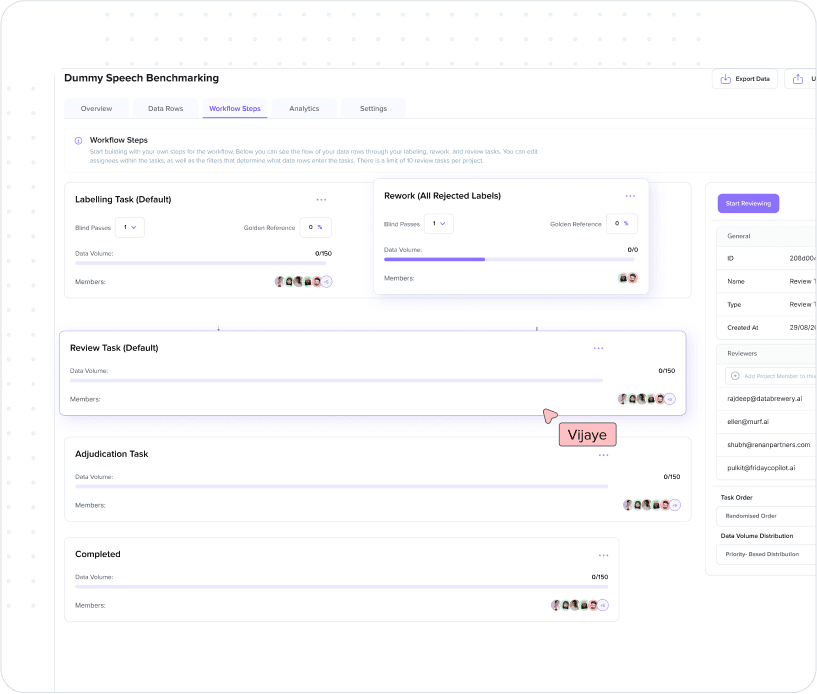Click Golden Reference percent field in Labelling Task
Viewport: 817px width, 694px height.
pos(316,227)
